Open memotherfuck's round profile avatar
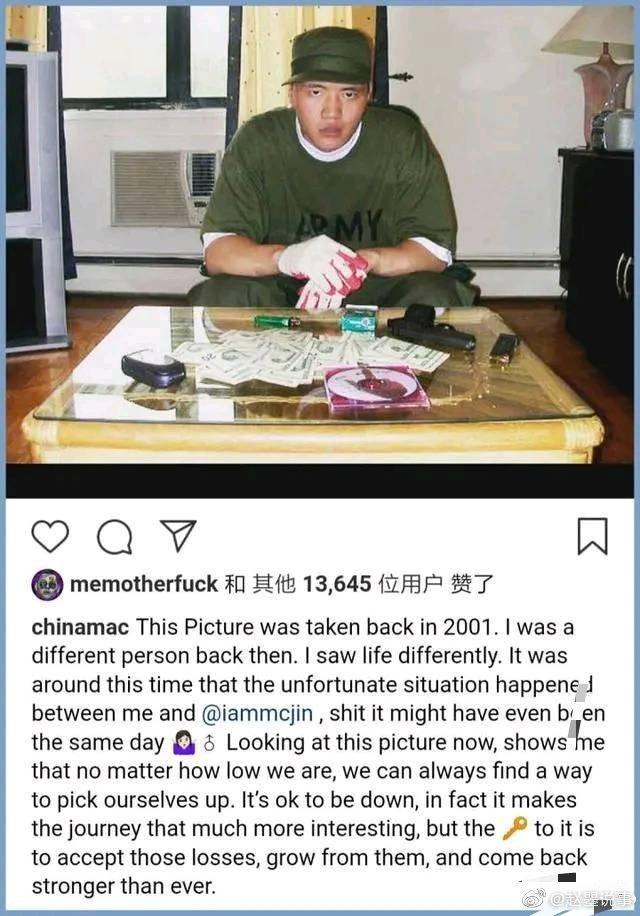The image size is (640, 916). click(x=47, y=584)
